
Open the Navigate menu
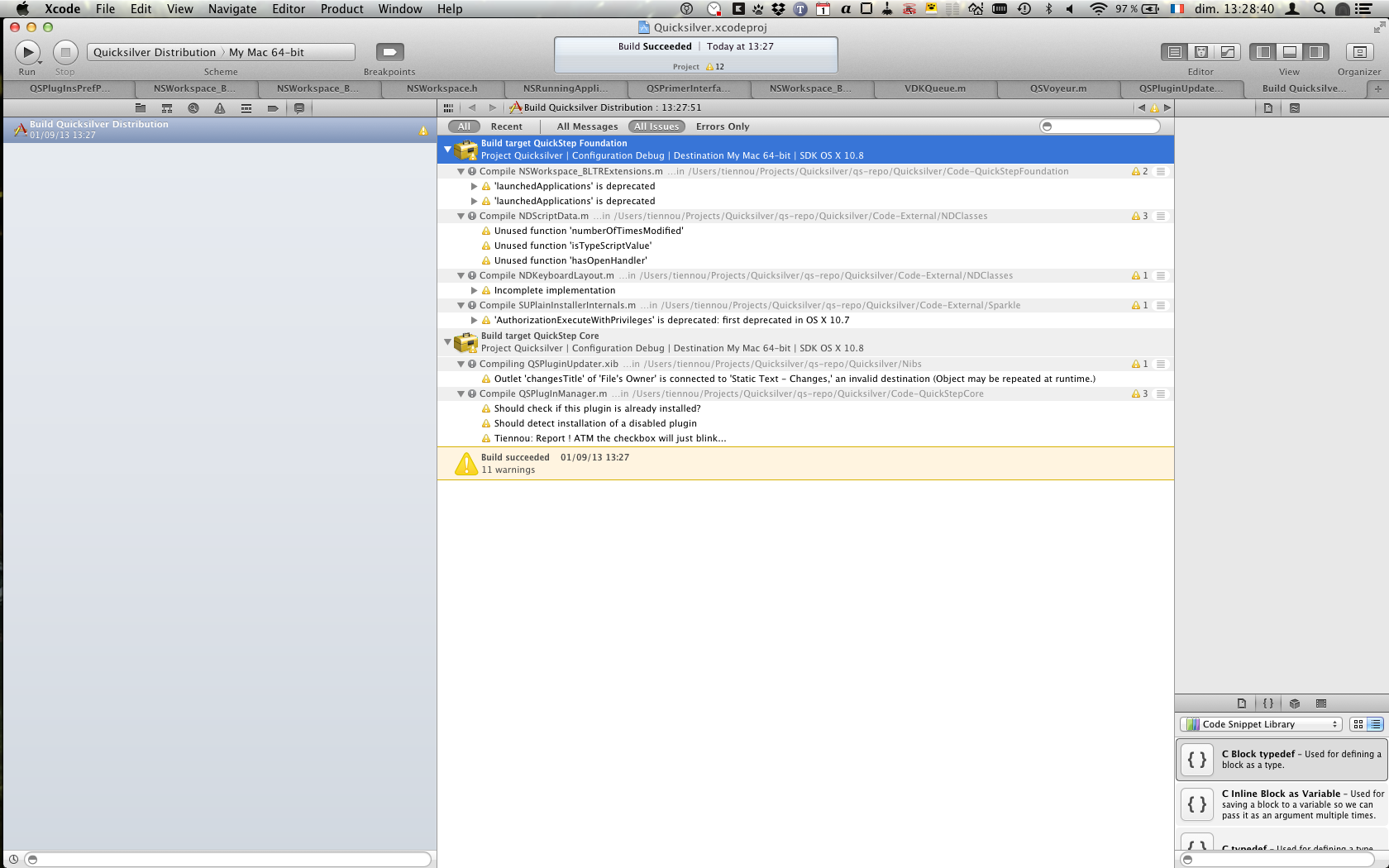[232, 9]
